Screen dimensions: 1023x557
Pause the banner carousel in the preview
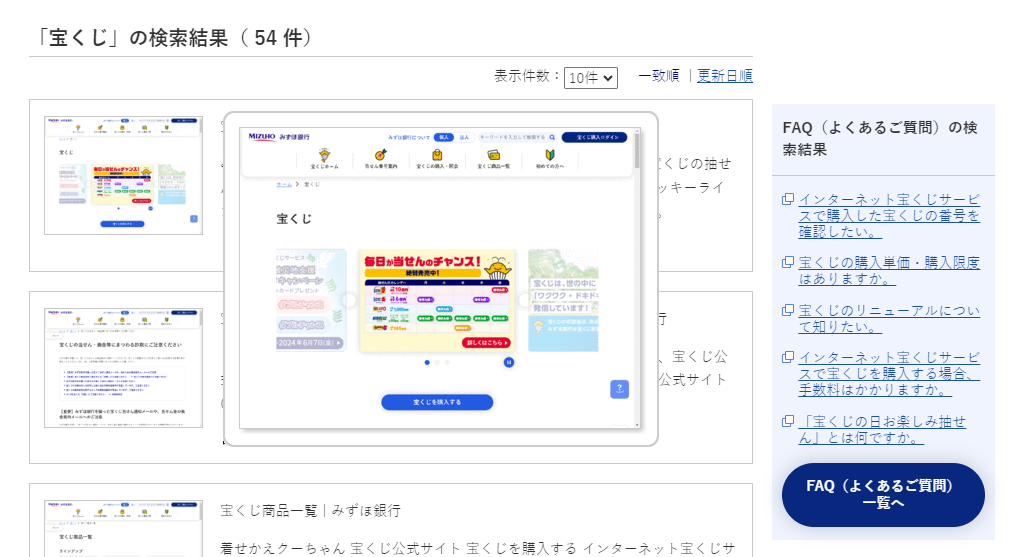click(509, 362)
